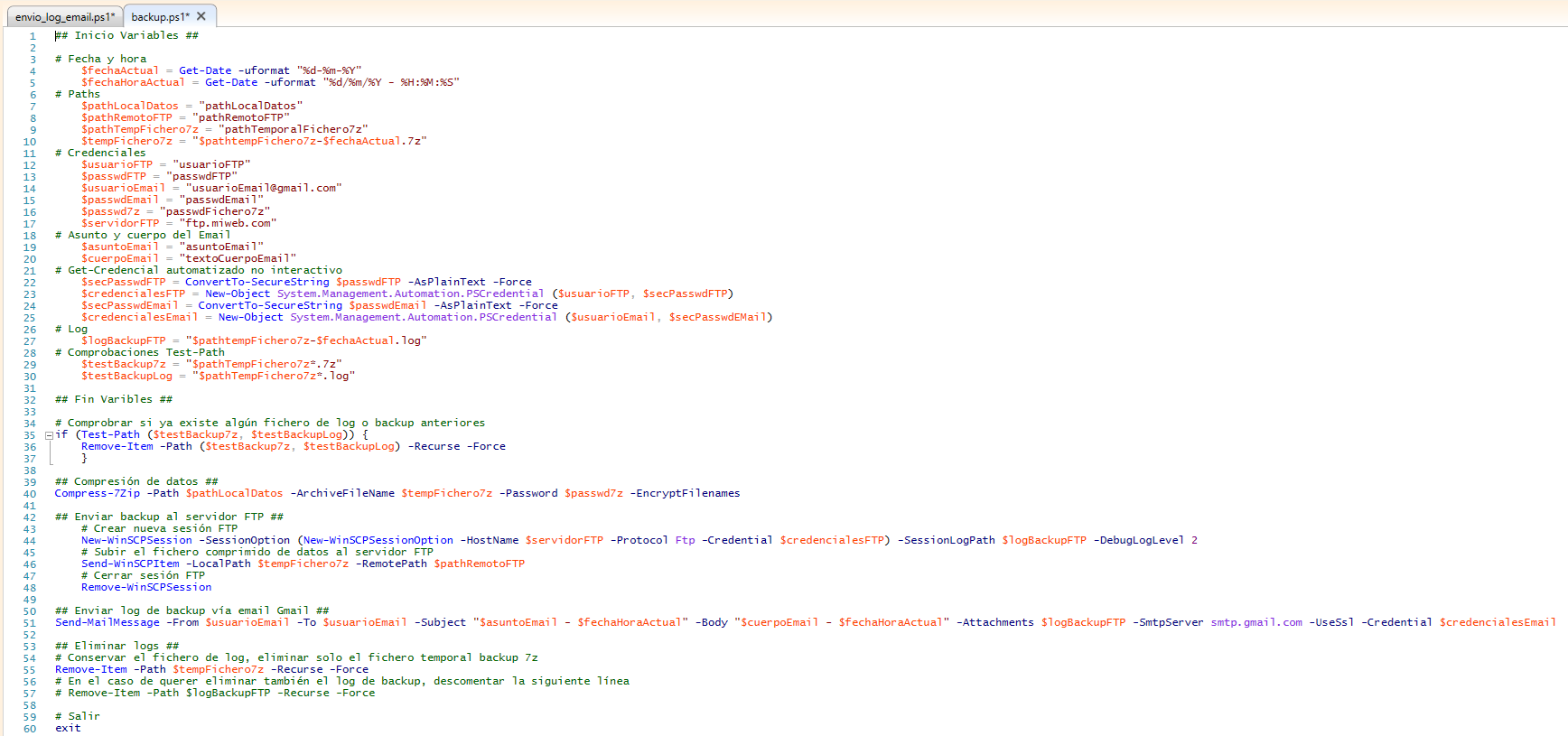Click the 'Get-Credencial automatizado' comment
1568x736 pixels.
pyautogui.click(x=199, y=271)
